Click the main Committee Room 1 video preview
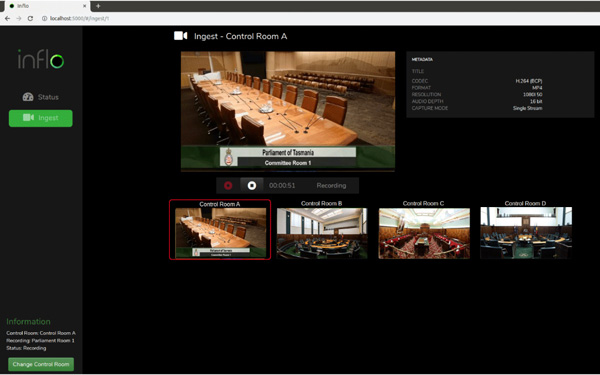The height and width of the screenshot is (375, 600). 288,111
